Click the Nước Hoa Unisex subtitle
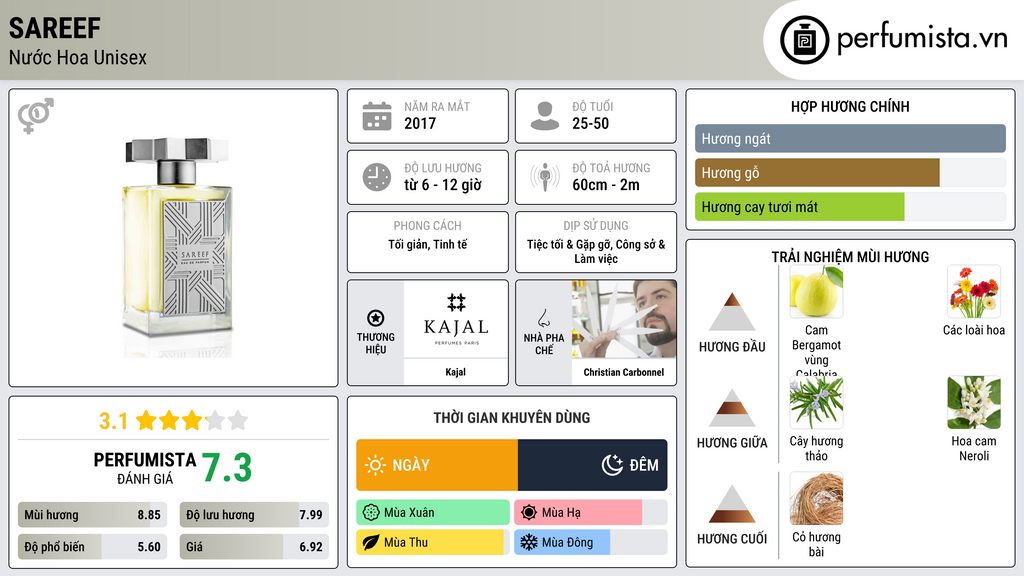 (x=78, y=57)
